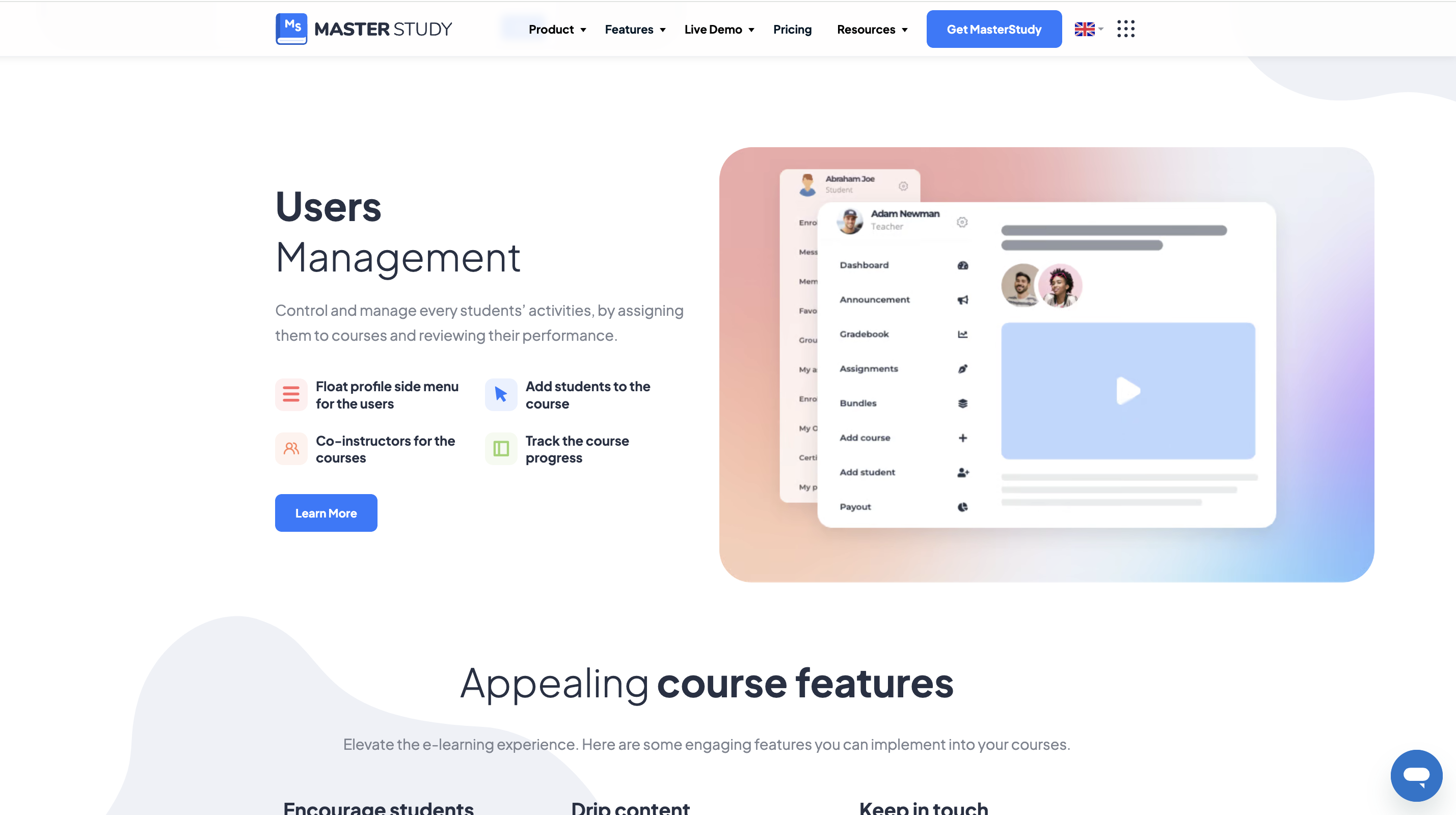Screen dimensions: 1456x815
Task: Toggle the grid apps menu icon
Action: coord(1126,28)
